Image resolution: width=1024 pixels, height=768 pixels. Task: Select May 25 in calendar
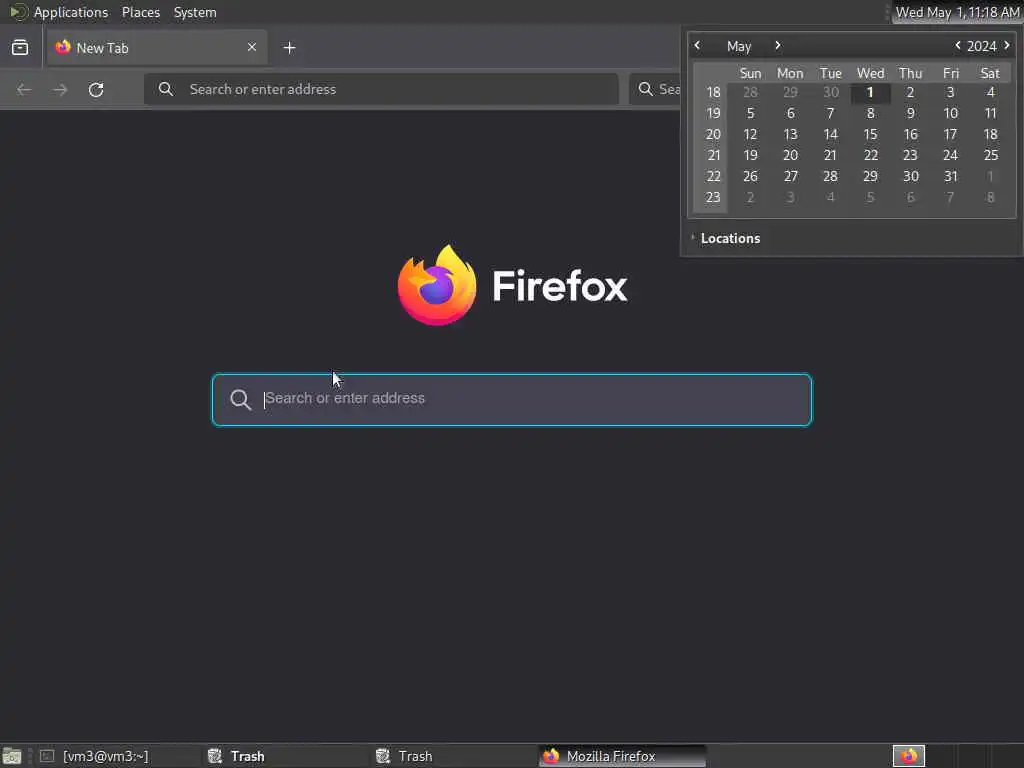click(x=991, y=155)
